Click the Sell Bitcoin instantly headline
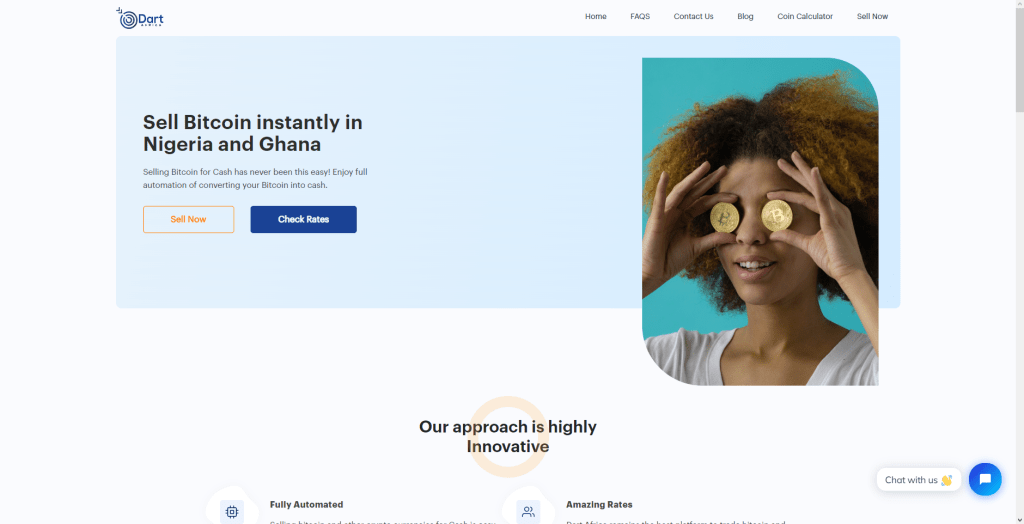Viewport: 1024px width, 524px height. pos(253,133)
